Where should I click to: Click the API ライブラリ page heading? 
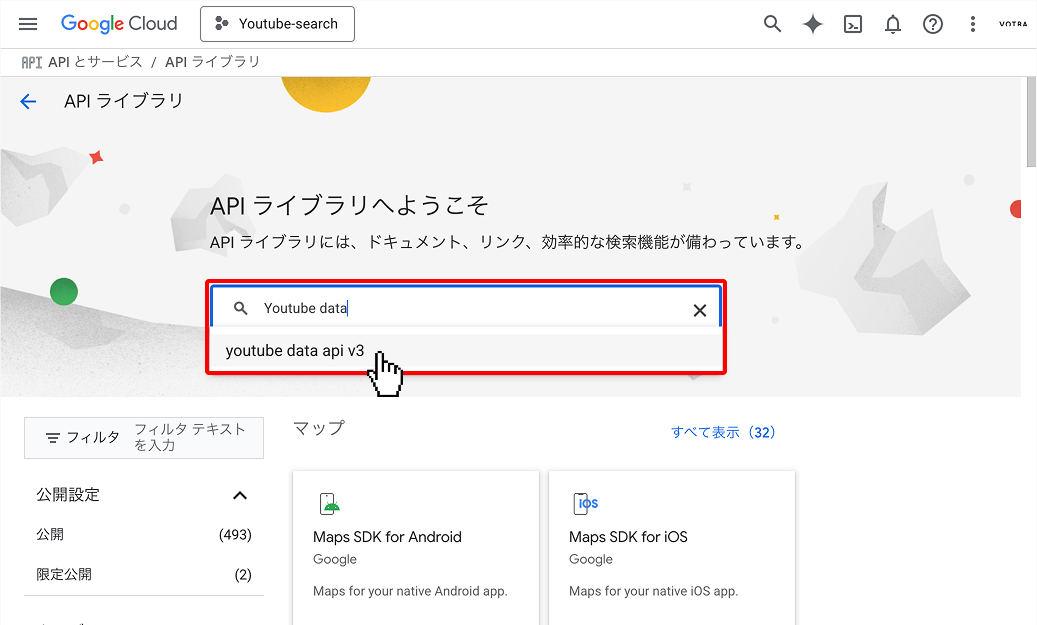point(124,101)
